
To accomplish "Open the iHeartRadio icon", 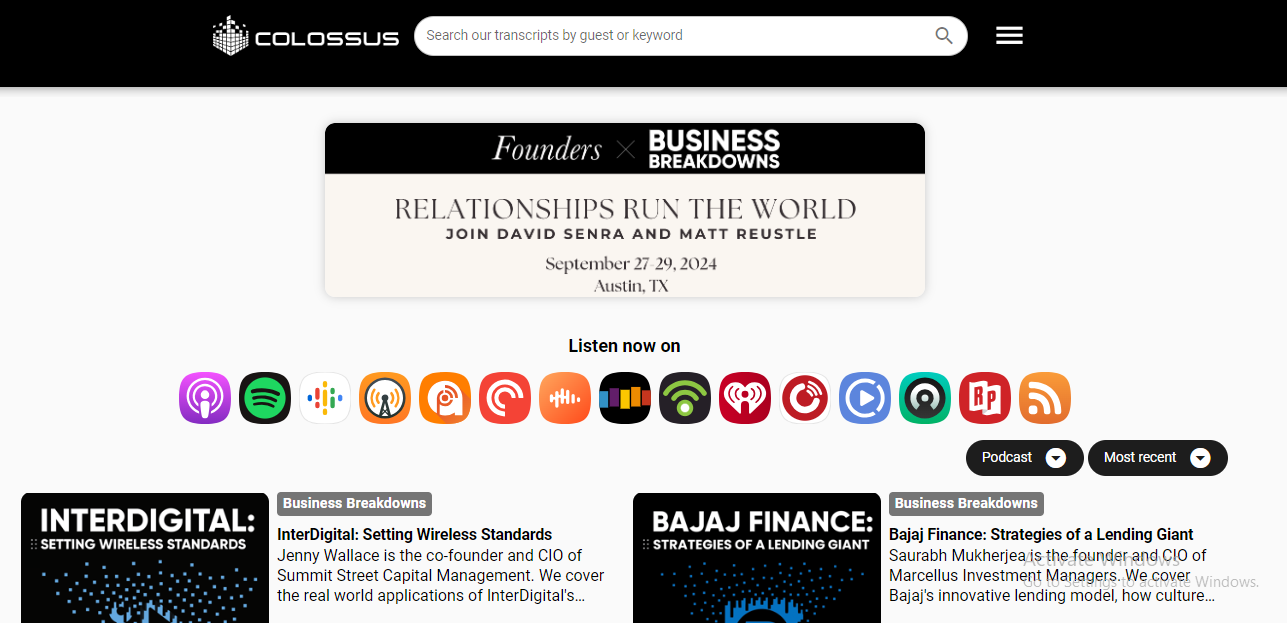I will pos(745,398).
